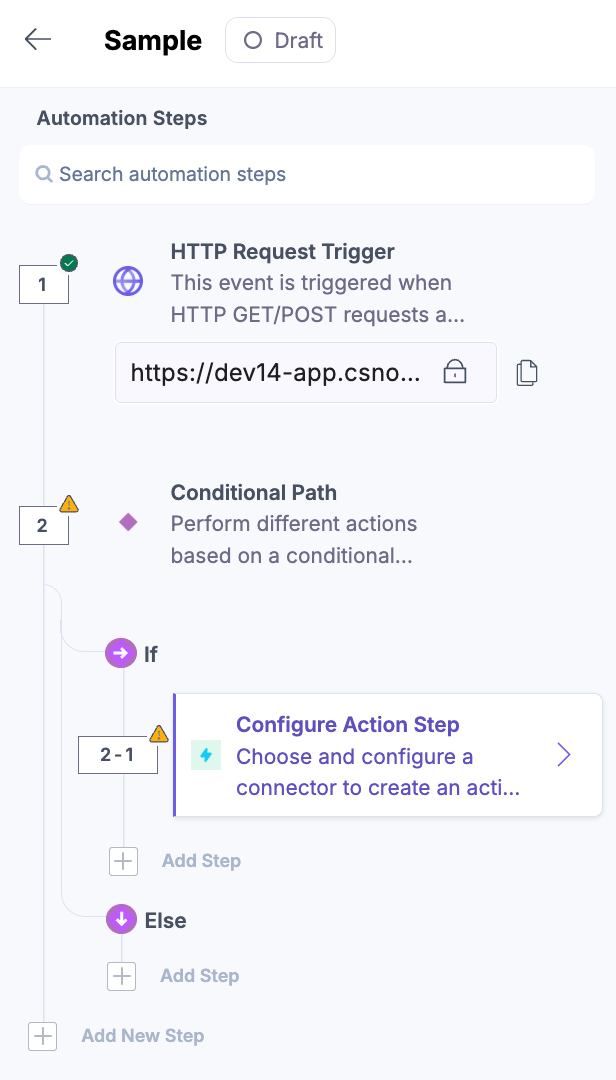Screen dimensions: 616x1080
Task: Open Configure Action Step chevron
Action: [564, 755]
